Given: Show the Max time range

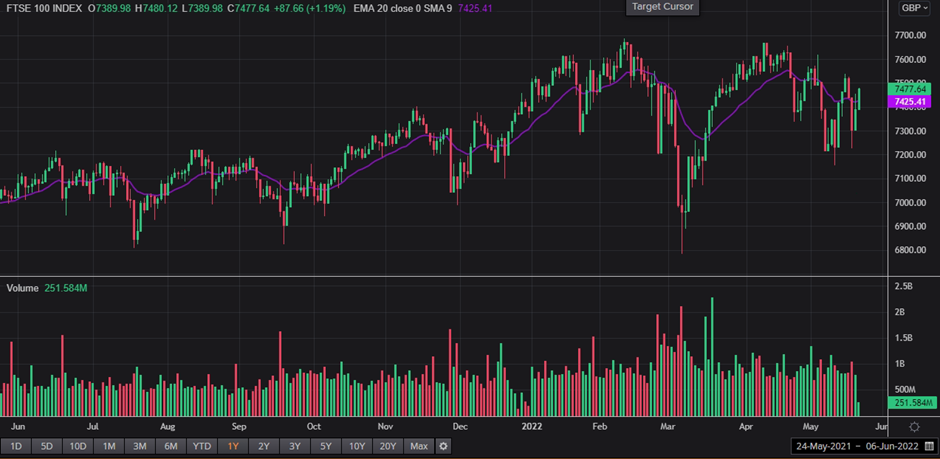Looking at the screenshot, I should tap(419, 446).
